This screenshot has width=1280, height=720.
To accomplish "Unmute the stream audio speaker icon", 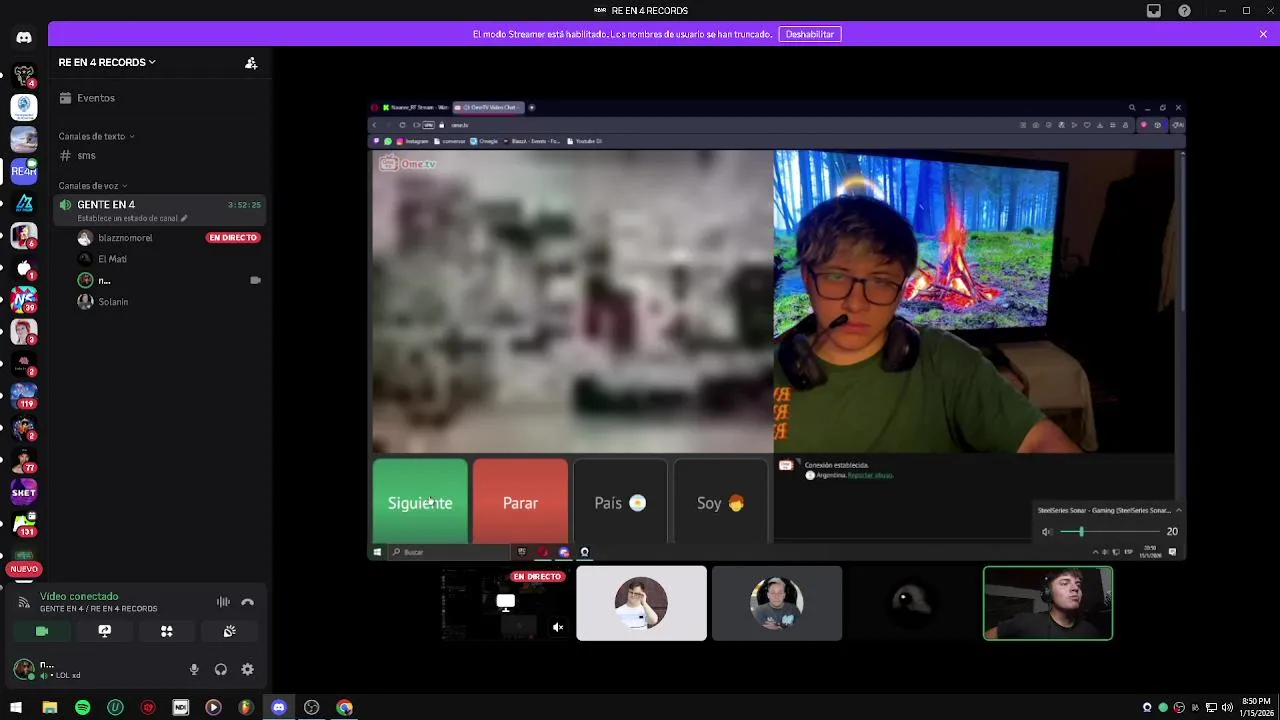I will (558, 628).
